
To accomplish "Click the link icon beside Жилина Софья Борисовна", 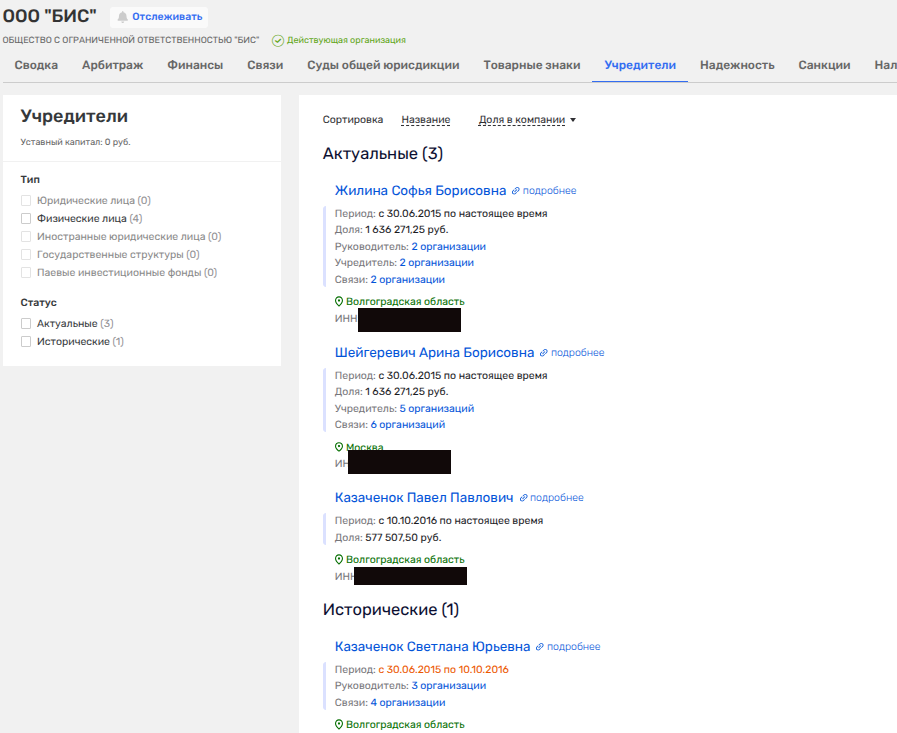I will [516, 191].
